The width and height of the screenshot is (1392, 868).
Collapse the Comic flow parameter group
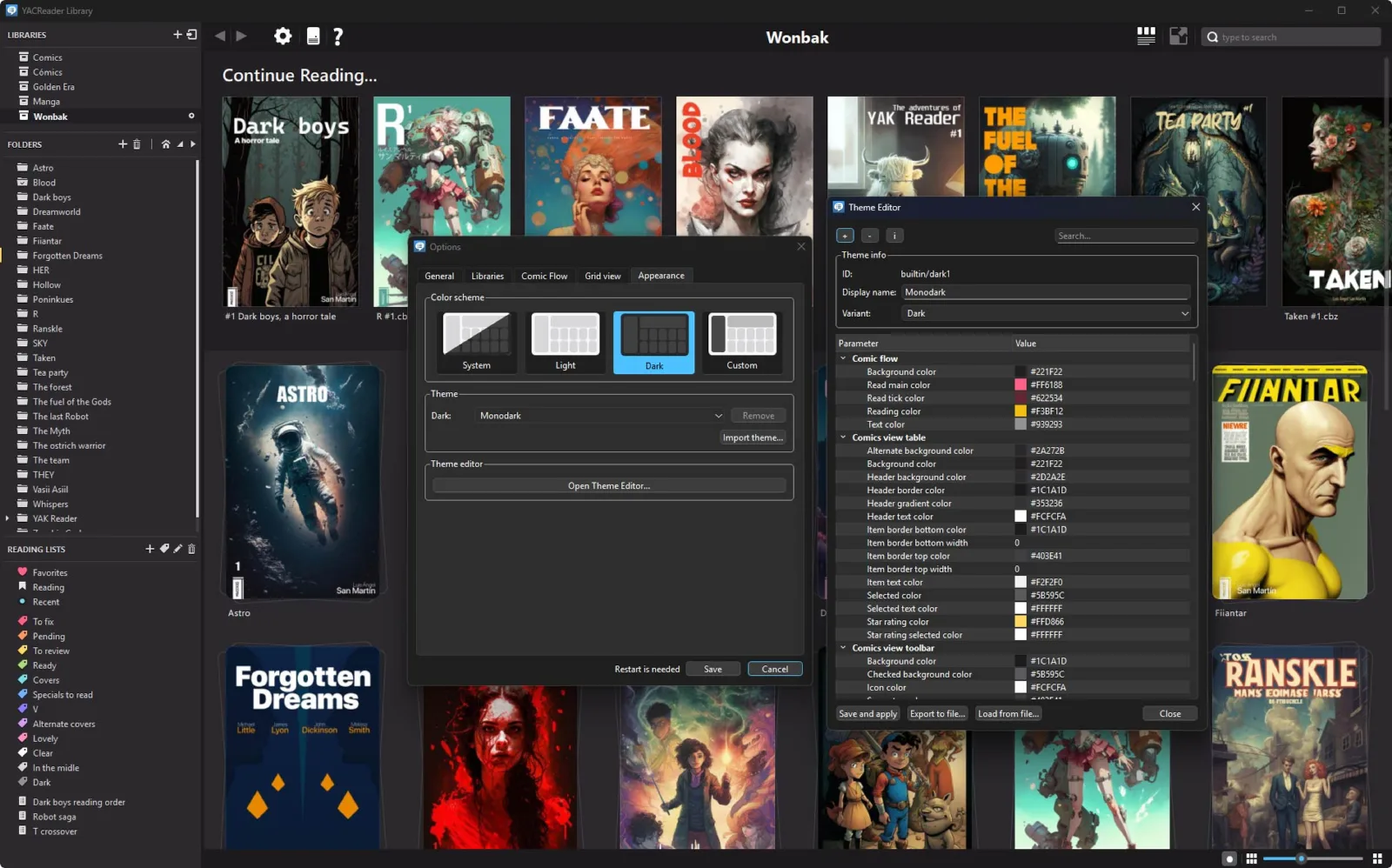(x=843, y=358)
